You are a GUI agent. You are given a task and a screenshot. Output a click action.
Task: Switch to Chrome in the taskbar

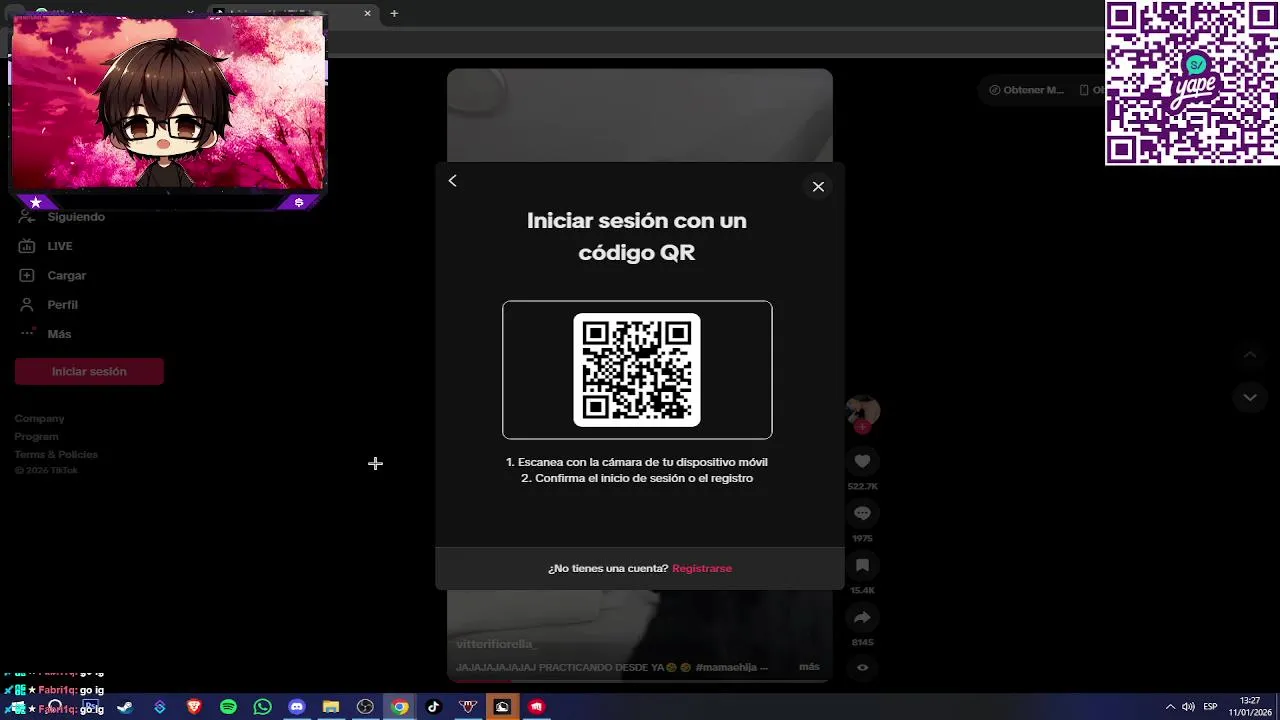point(399,707)
